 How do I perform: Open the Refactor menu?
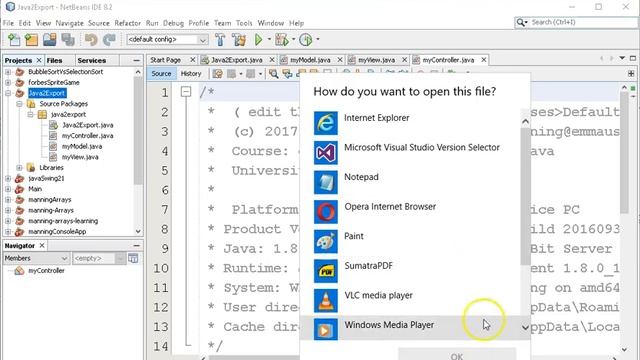[x=127, y=23]
